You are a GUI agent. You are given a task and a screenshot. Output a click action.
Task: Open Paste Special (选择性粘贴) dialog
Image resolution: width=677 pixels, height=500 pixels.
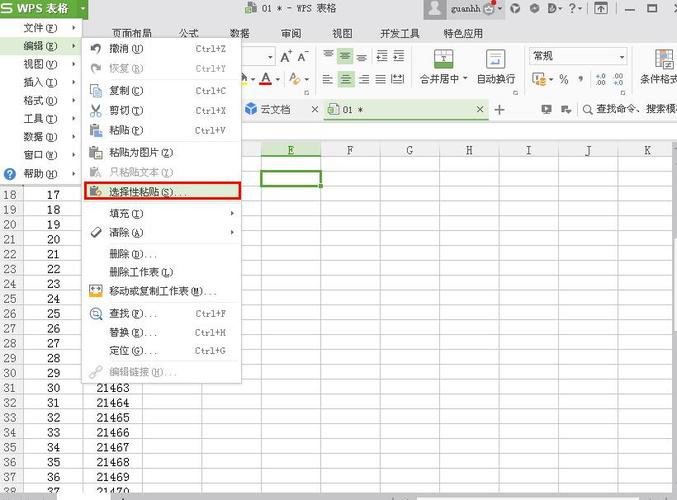pyautogui.click(x=162, y=191)
